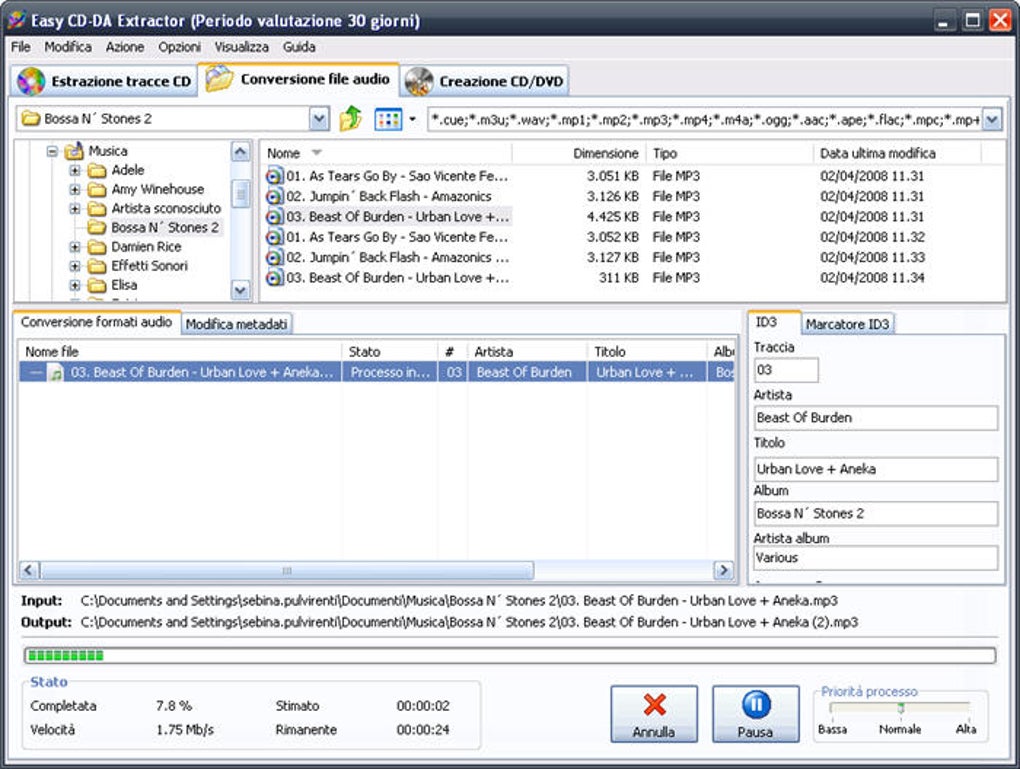Open view mode dropdown arrow
The height and width of the screenshot is (769, 1020).
pos(412,119)
